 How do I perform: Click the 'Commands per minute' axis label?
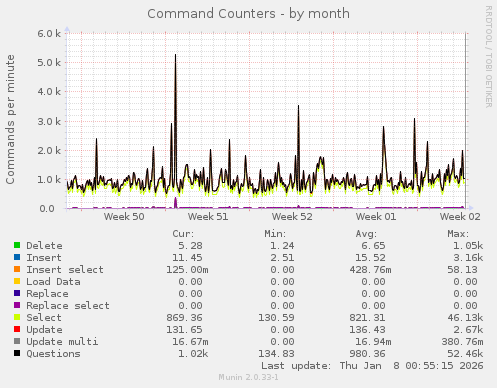(10, 120)
